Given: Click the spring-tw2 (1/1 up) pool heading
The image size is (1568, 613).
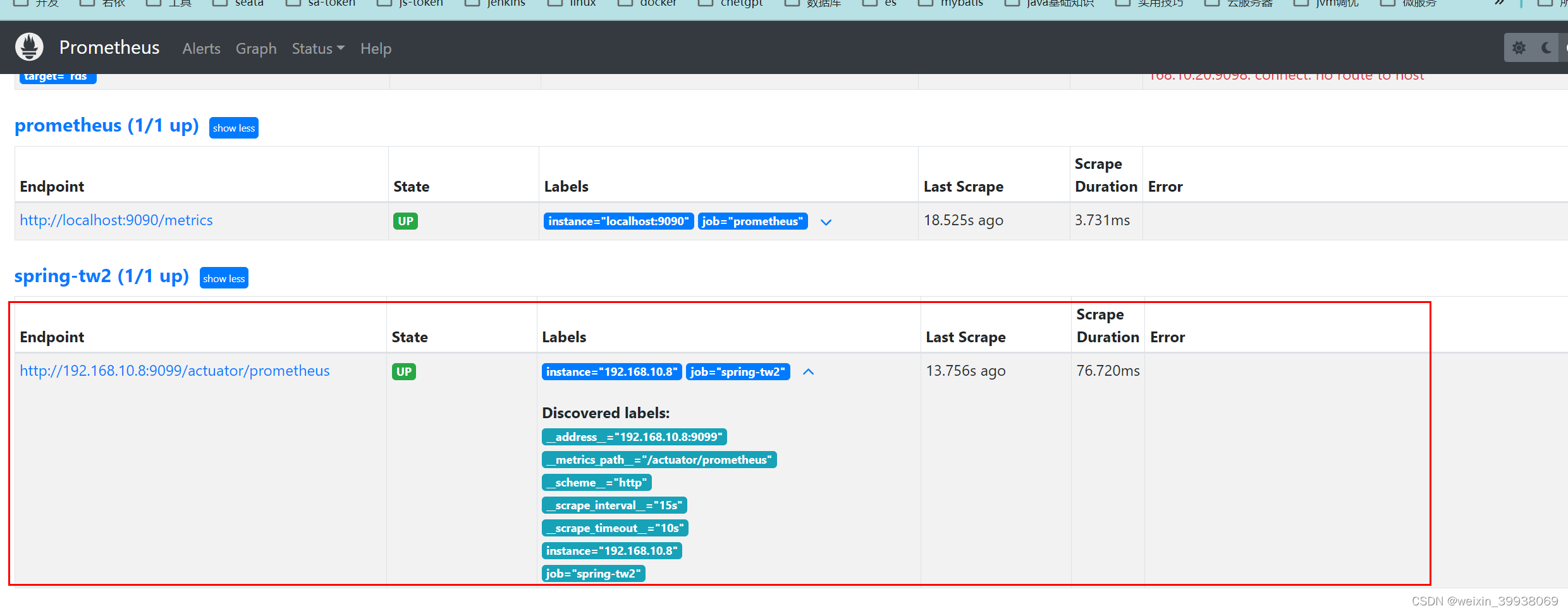Looking at the screenshot, I should 102,276.
